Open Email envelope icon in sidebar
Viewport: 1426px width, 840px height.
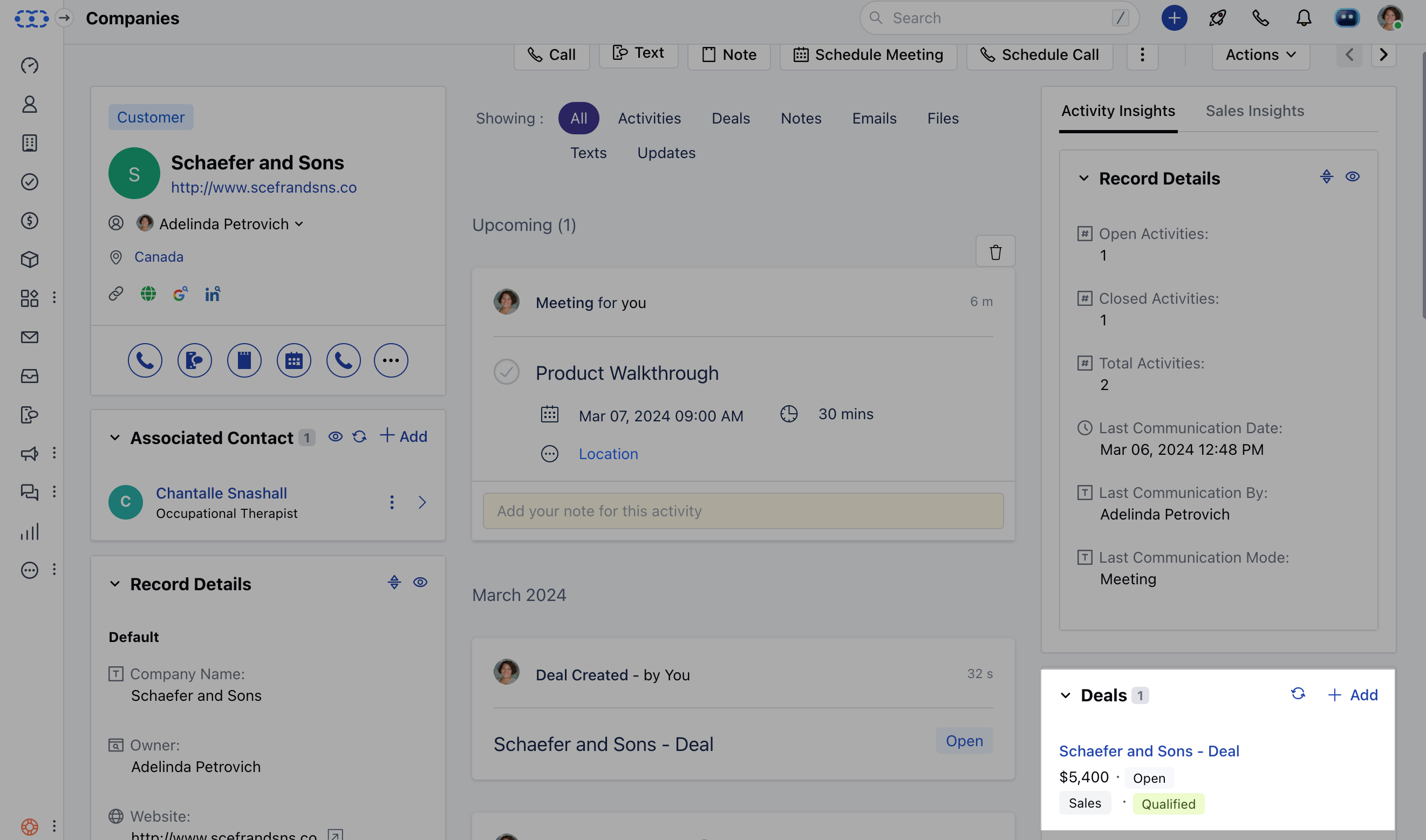pos(30,337)
